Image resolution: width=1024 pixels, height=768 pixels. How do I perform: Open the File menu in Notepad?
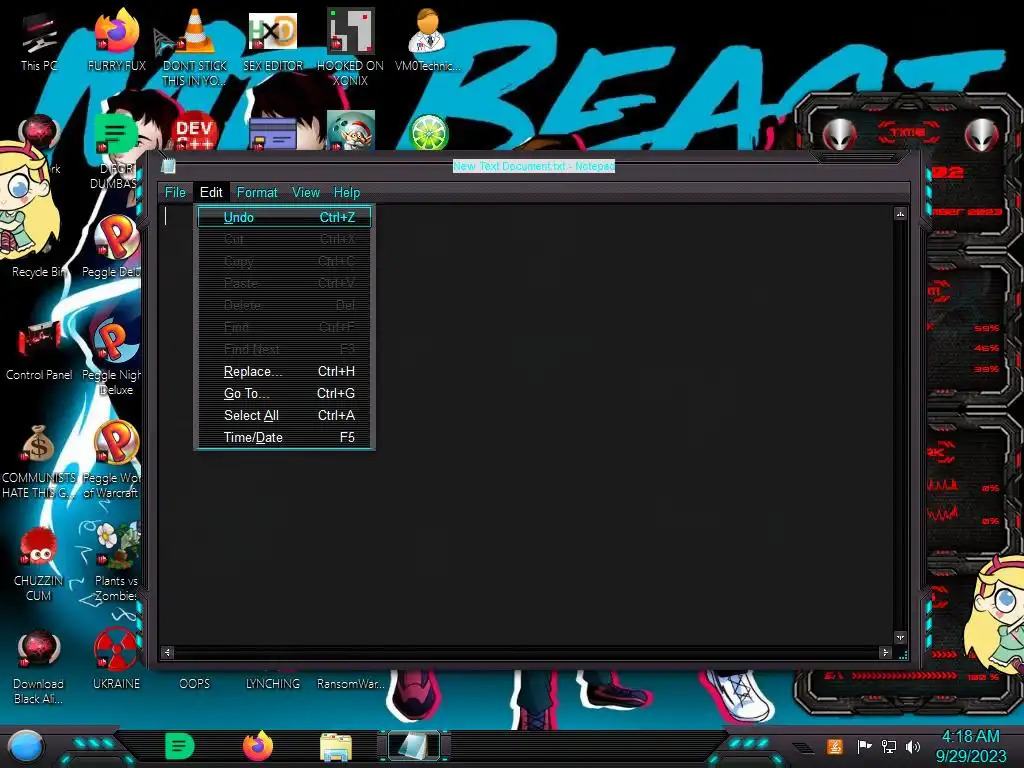pos(175,192)
